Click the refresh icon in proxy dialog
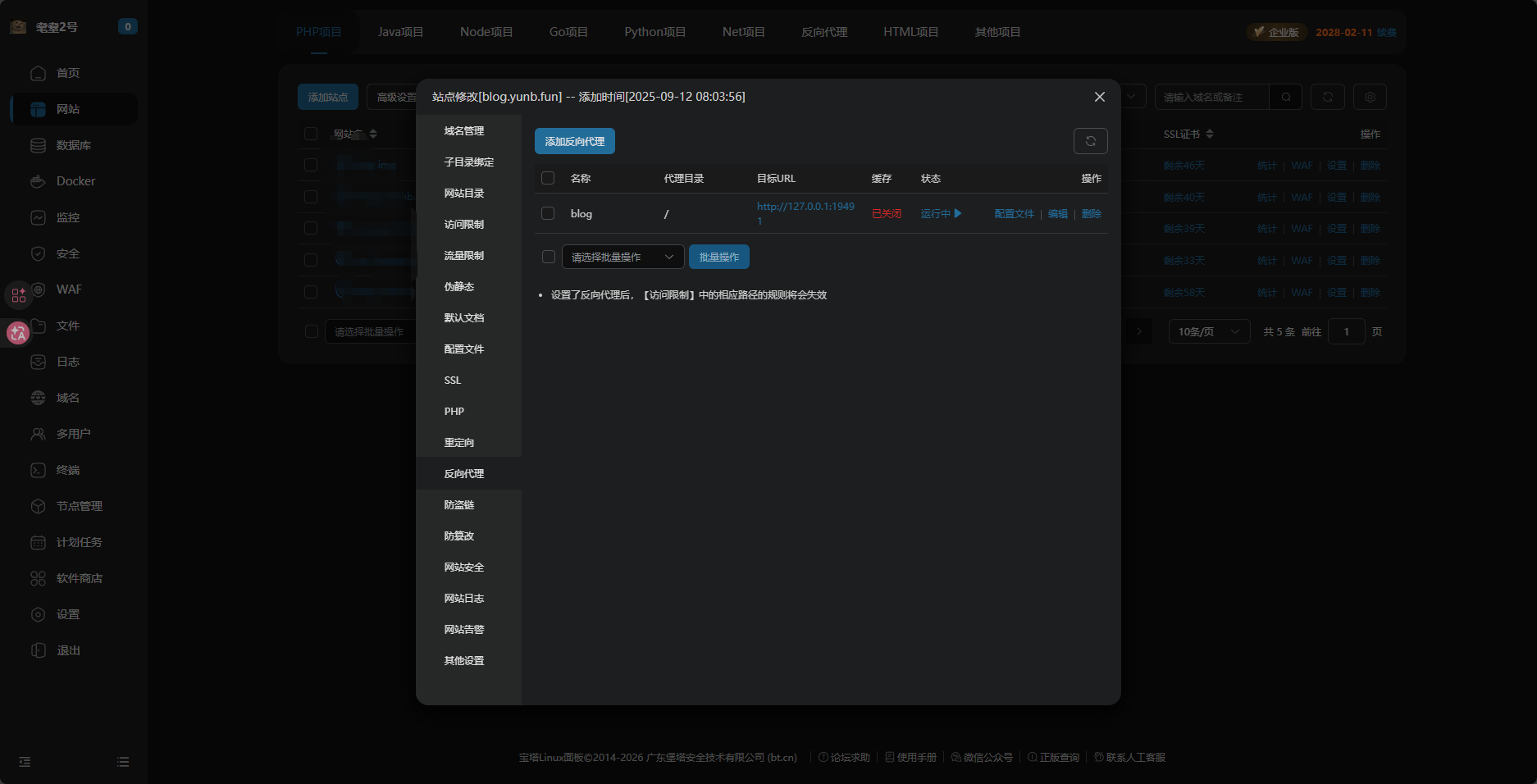1537x784 pixels. point(1090,141)
